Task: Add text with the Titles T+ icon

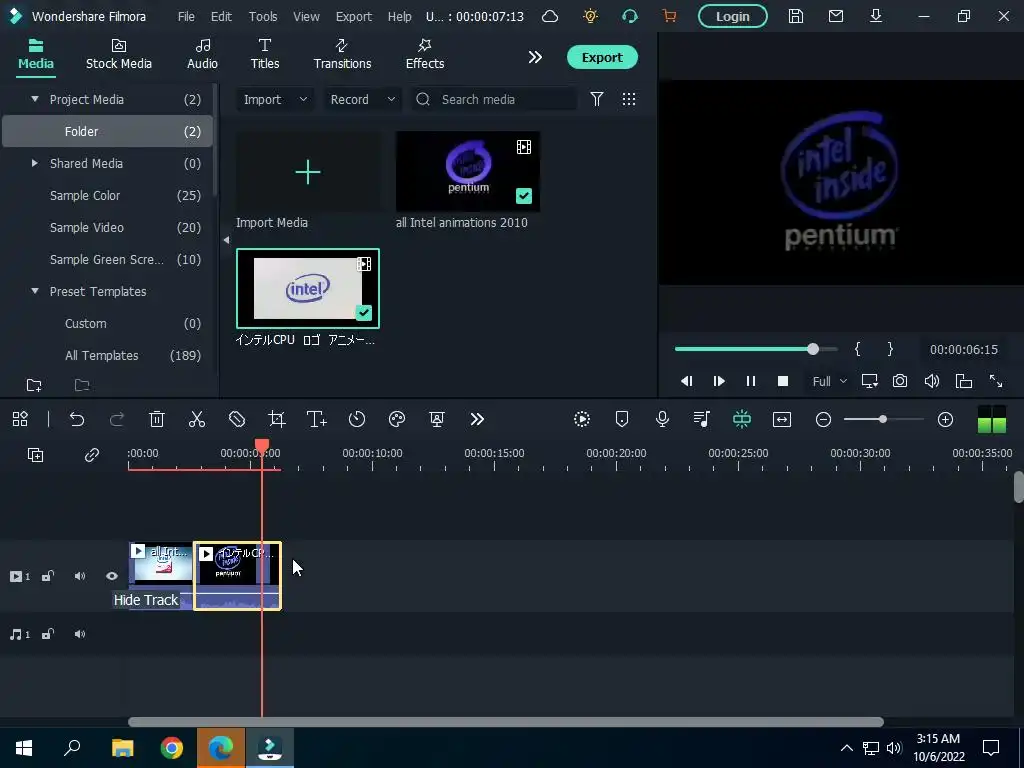Action: [317, 419]
